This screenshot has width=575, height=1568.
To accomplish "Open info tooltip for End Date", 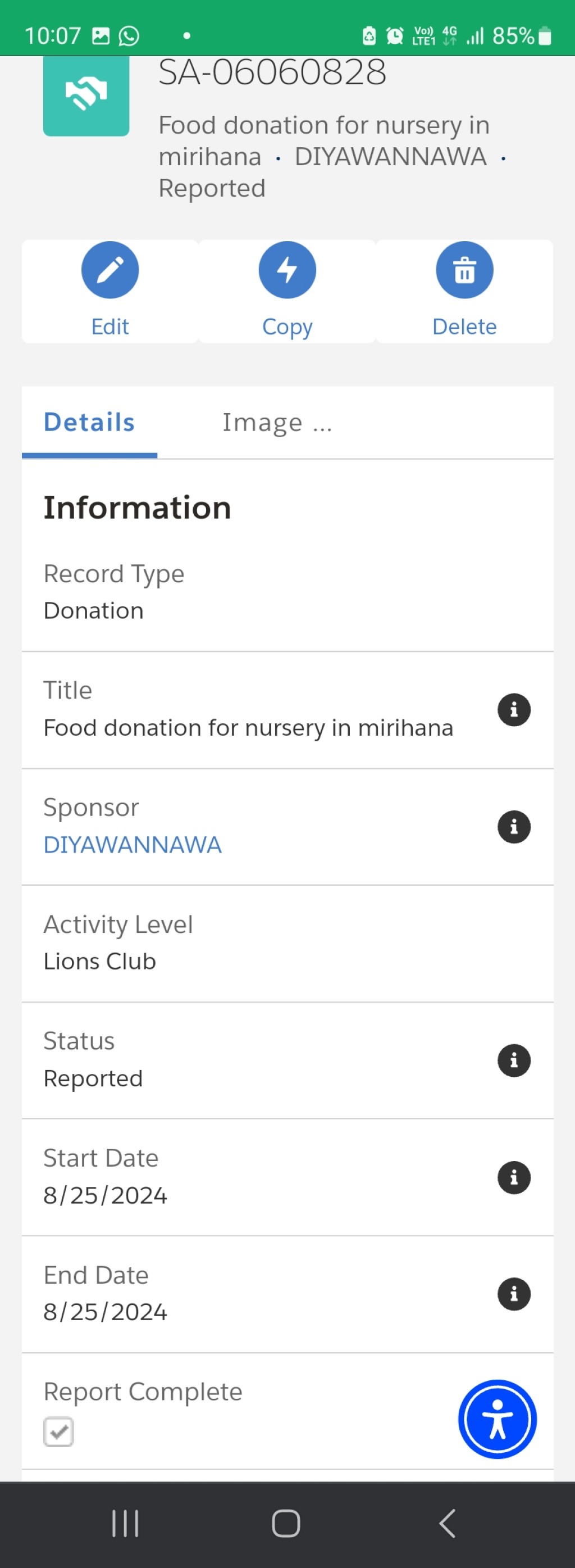I will [514, 1294].
